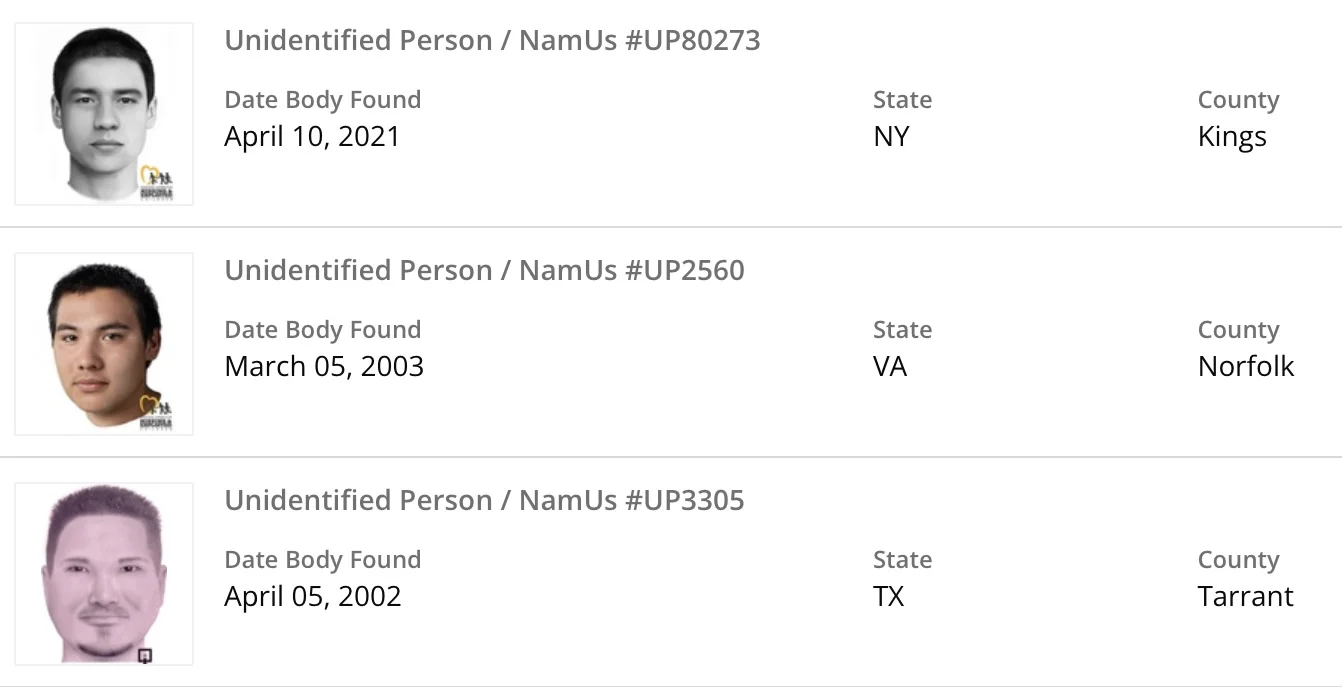The height and width of the screenshot is (687, 1342).
Task: Select the NY state value
Action: [x=891, y=137]
